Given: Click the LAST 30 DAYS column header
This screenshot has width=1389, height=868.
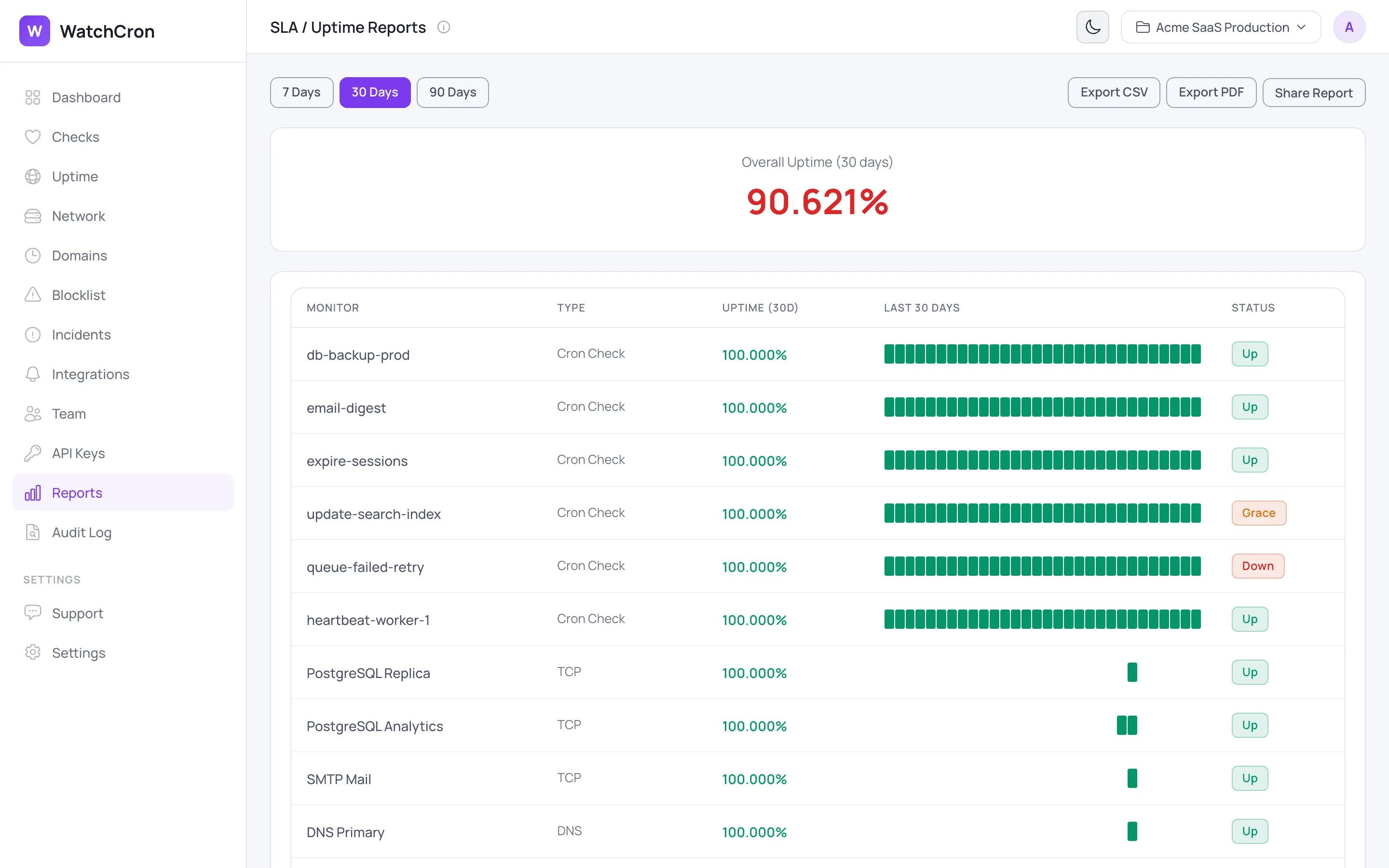Looking at the screenshot, I should click(922, 308).
